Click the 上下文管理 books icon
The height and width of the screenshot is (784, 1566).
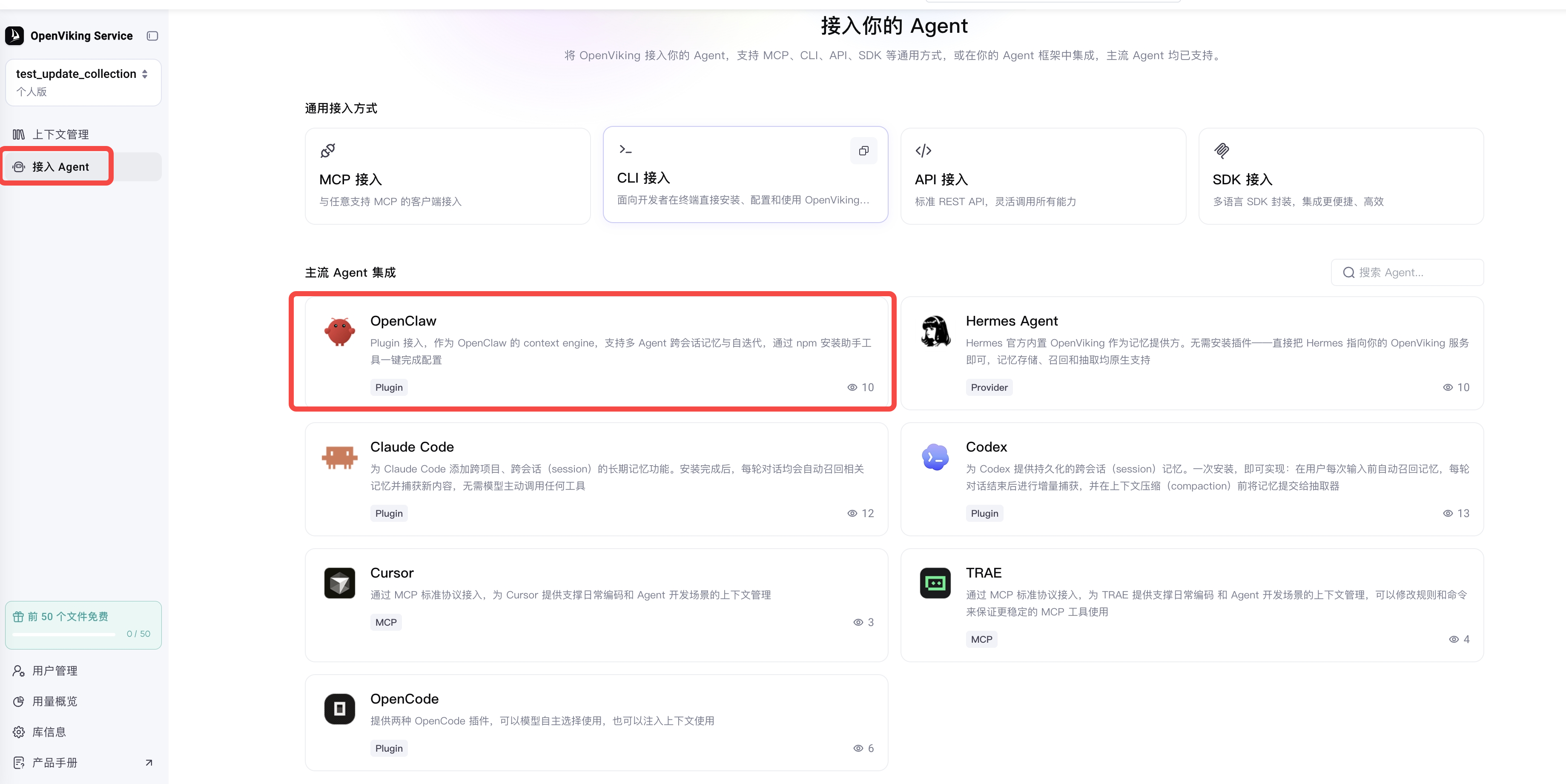coord(19,134)
